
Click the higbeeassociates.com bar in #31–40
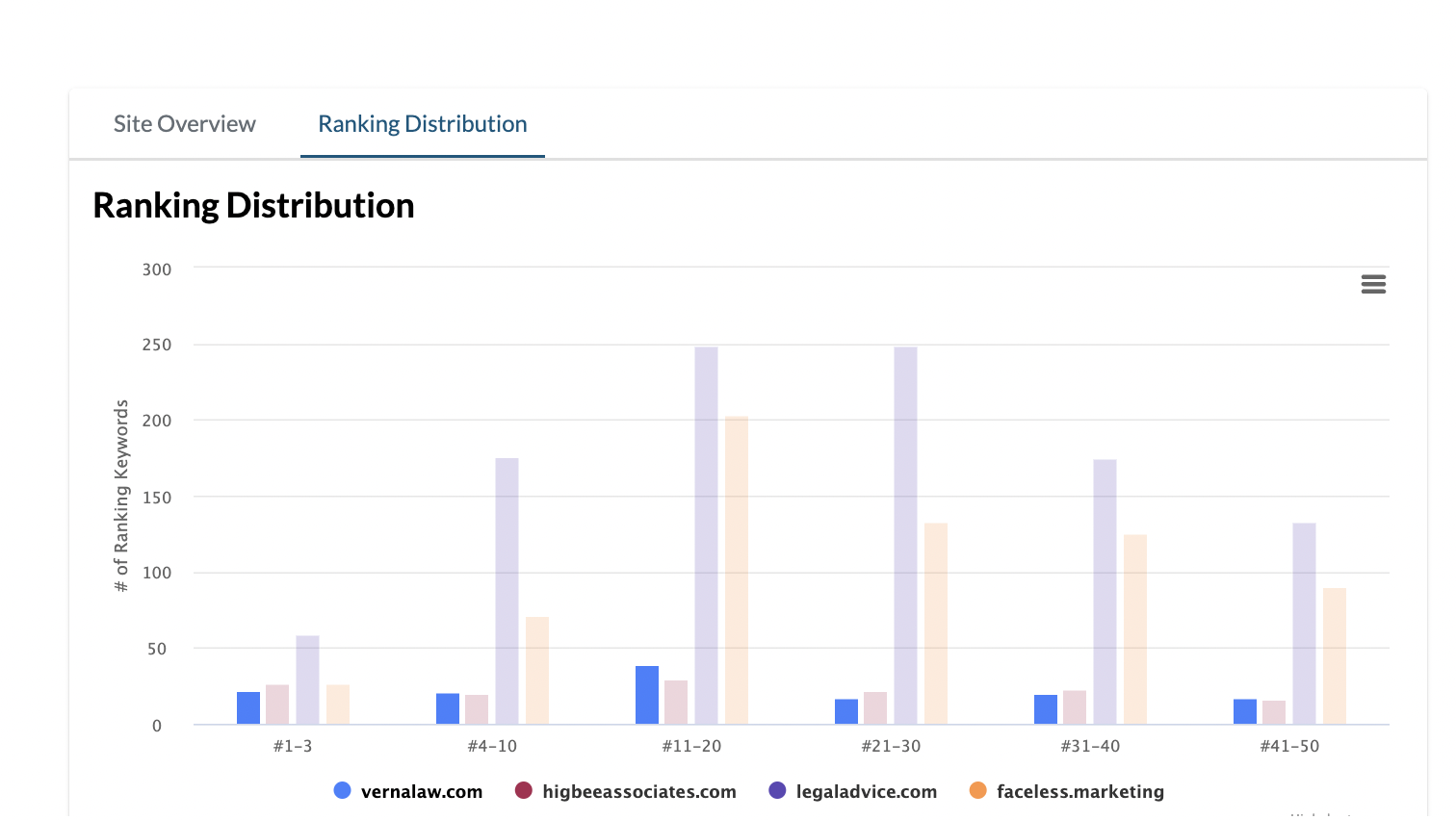[x=1075, y=707]
